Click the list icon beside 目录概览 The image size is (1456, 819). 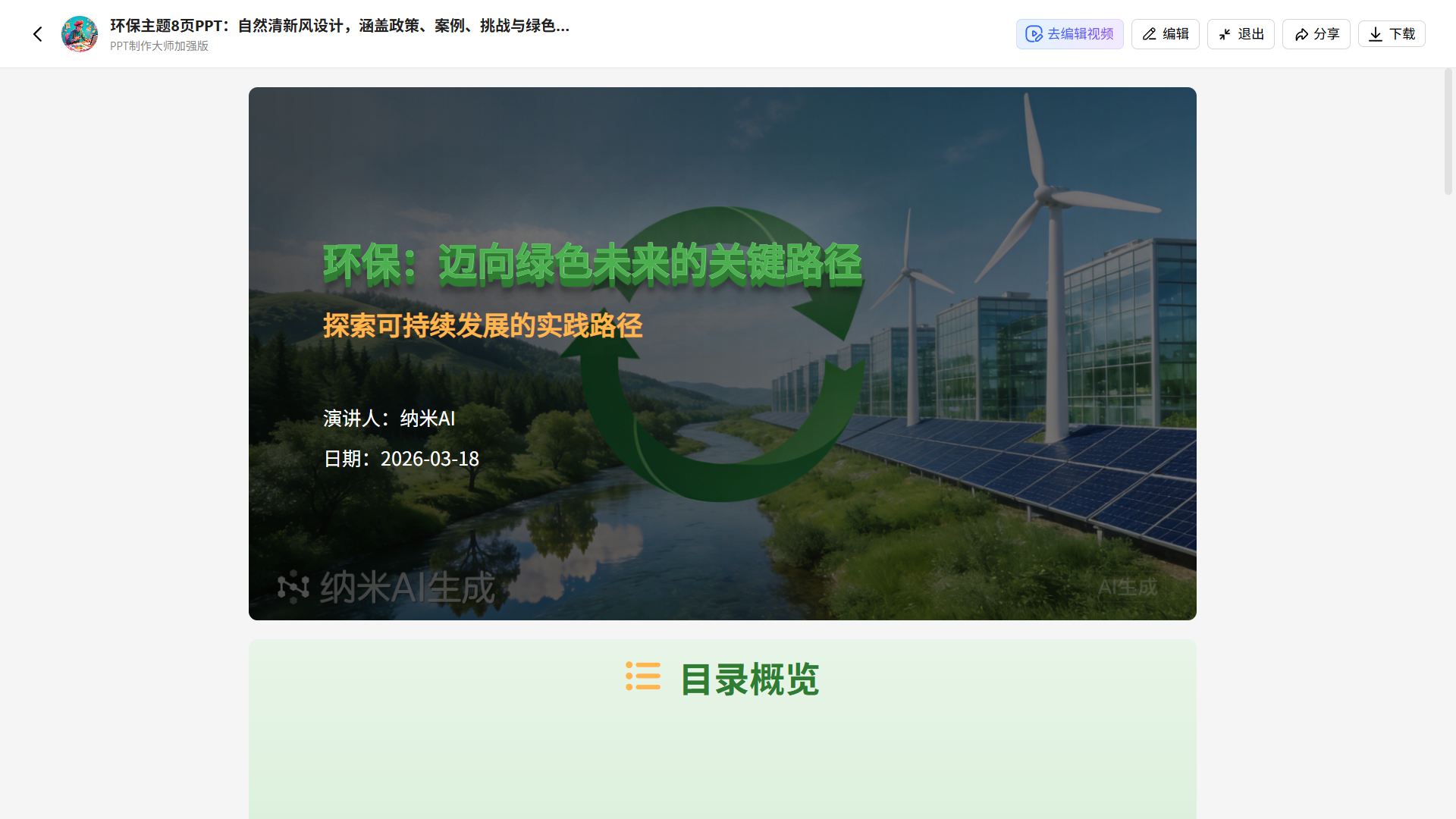(x=643, y=676)
